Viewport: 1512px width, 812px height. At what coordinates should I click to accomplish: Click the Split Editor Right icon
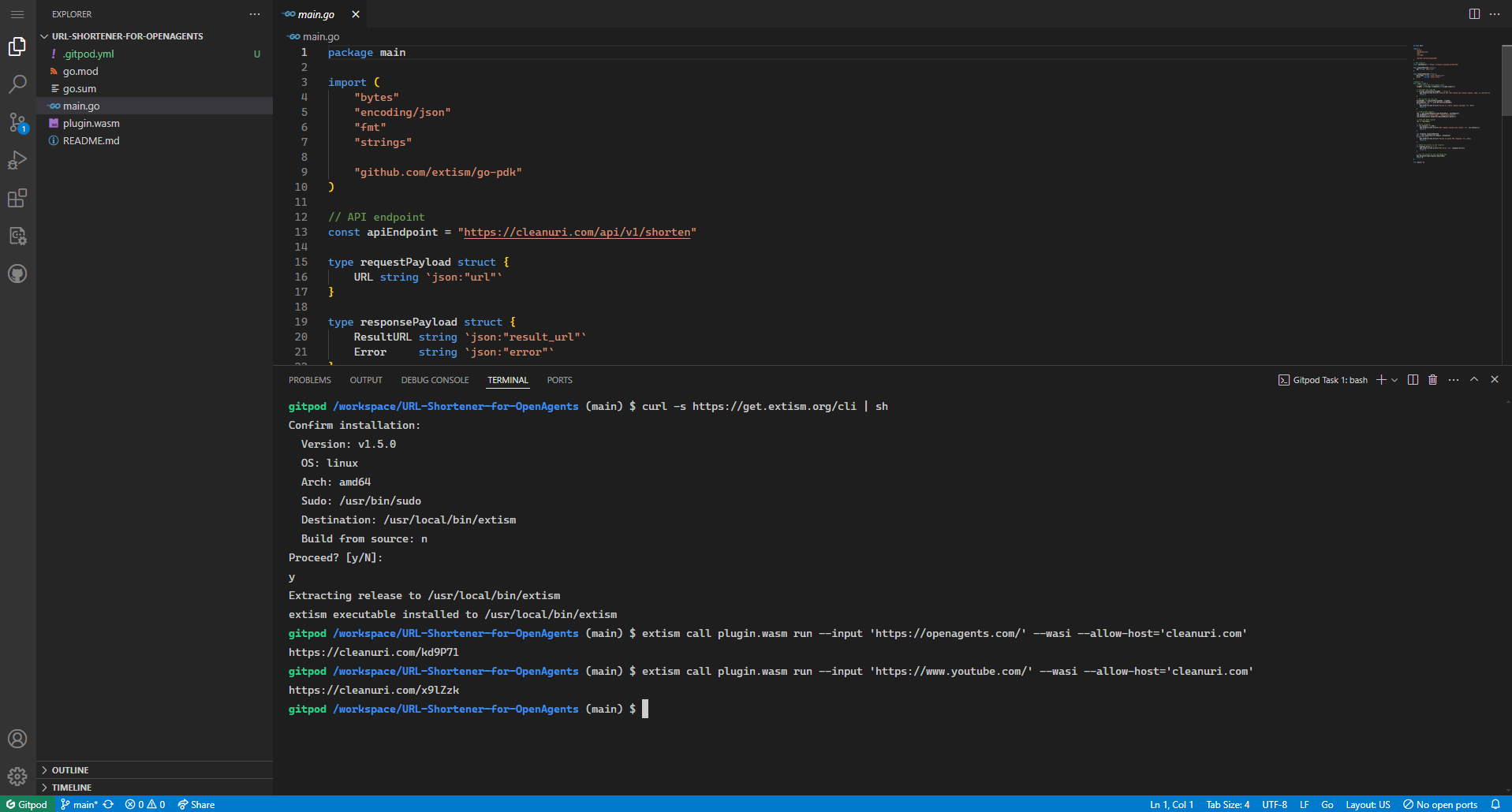click(1474, 14)
